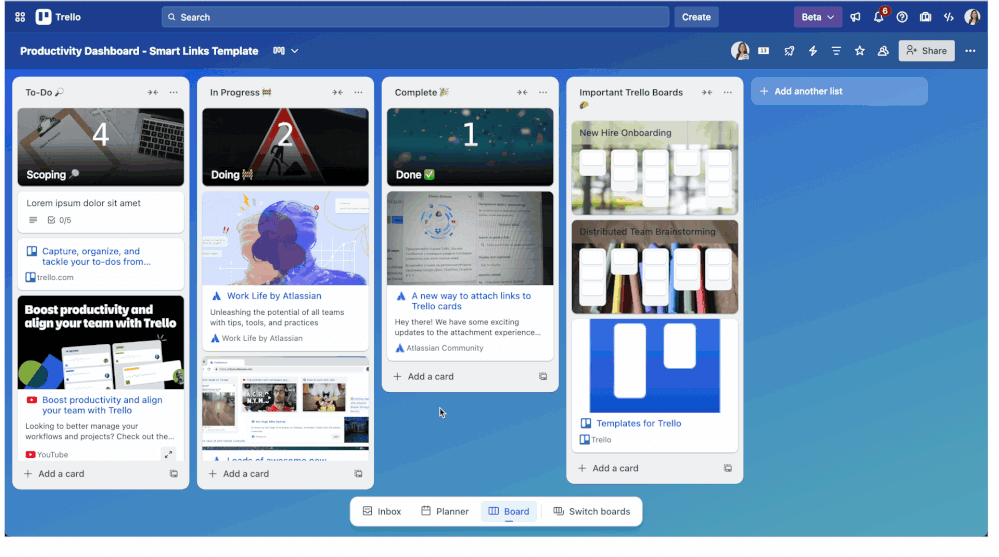Open the Scoping cover card
Screen dimensions: 999x557
point(101,147)
